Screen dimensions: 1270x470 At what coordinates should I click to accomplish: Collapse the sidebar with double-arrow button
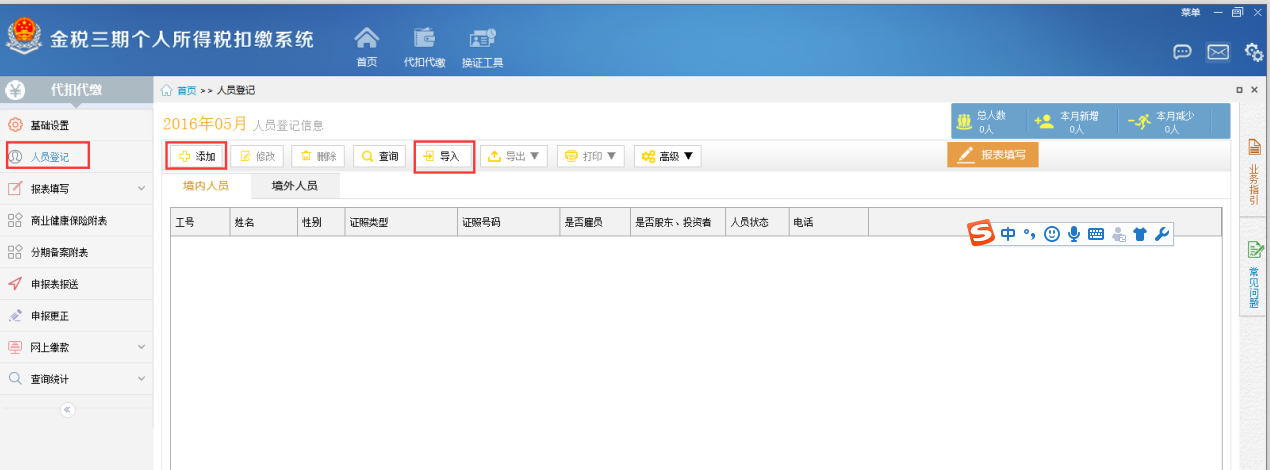[67, 410]
